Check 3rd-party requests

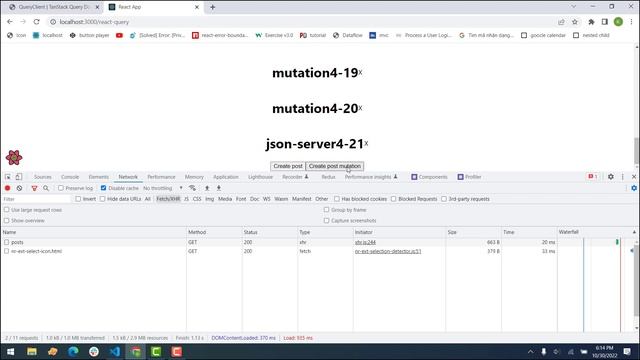pyautogui.click(x=444, y=199)
